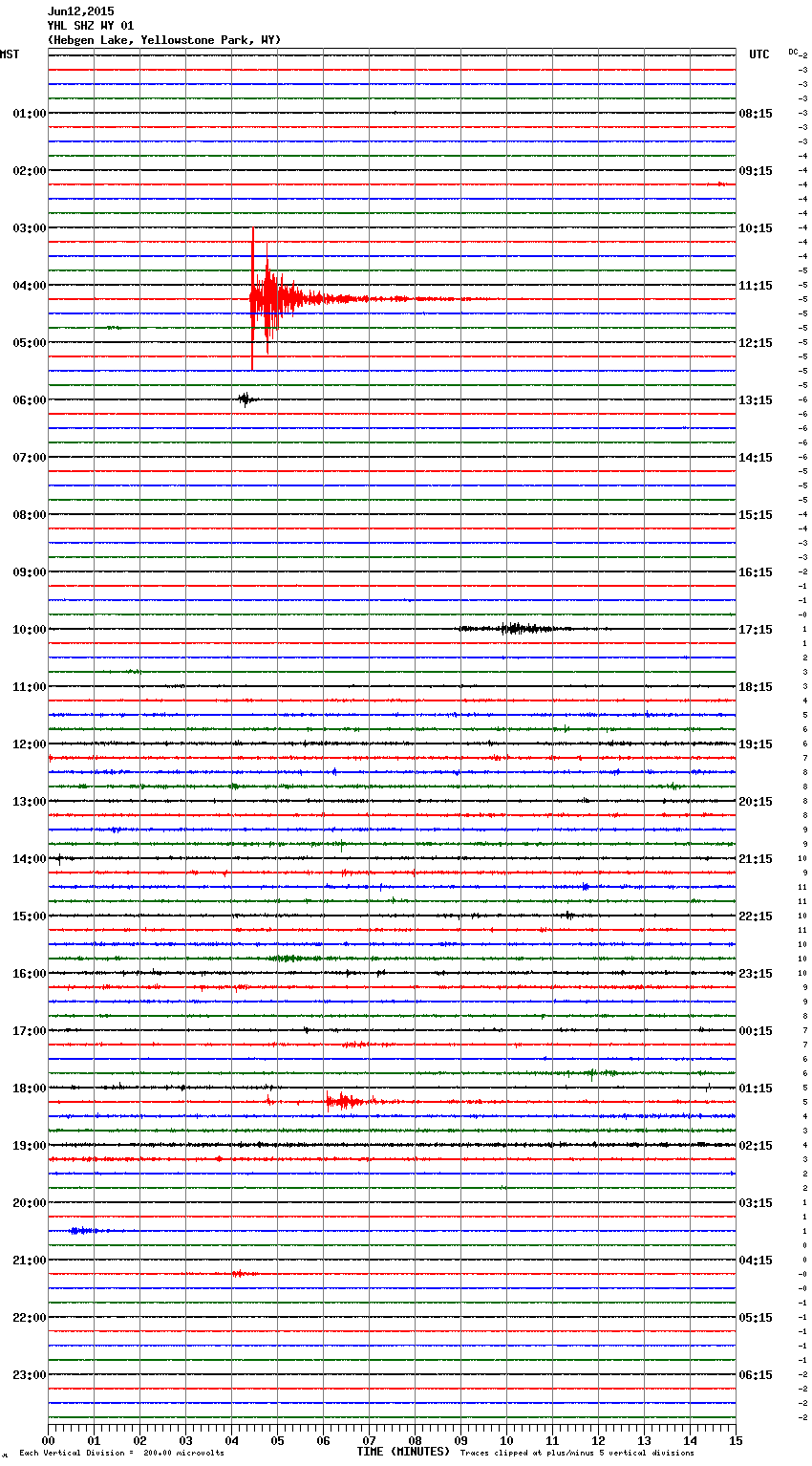Select minute 09 tick label on time axis
Screen dimensions: 812x1466
[460, 1440]
